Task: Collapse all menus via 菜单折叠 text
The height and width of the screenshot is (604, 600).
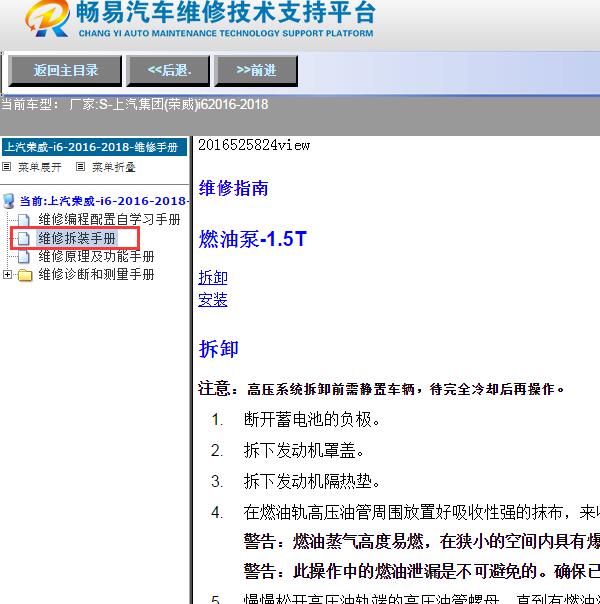Action: point(114,167)
